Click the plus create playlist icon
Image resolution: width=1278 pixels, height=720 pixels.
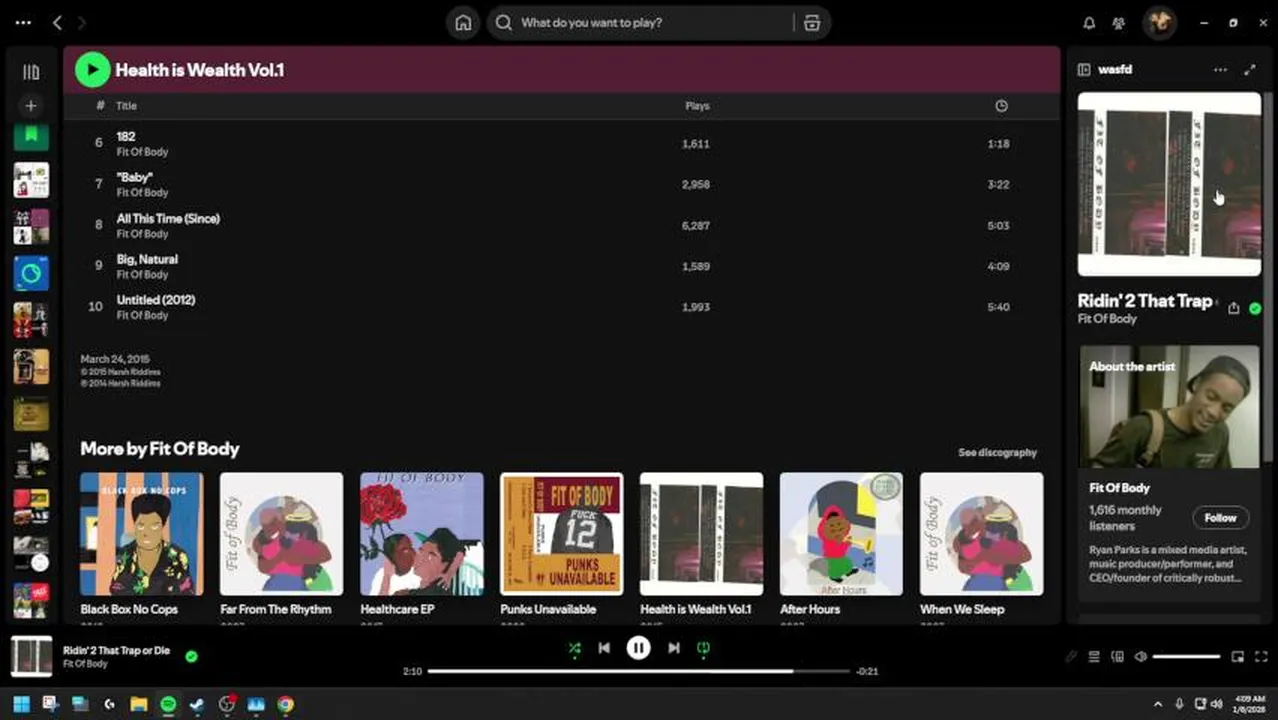(x=31, y=105)
